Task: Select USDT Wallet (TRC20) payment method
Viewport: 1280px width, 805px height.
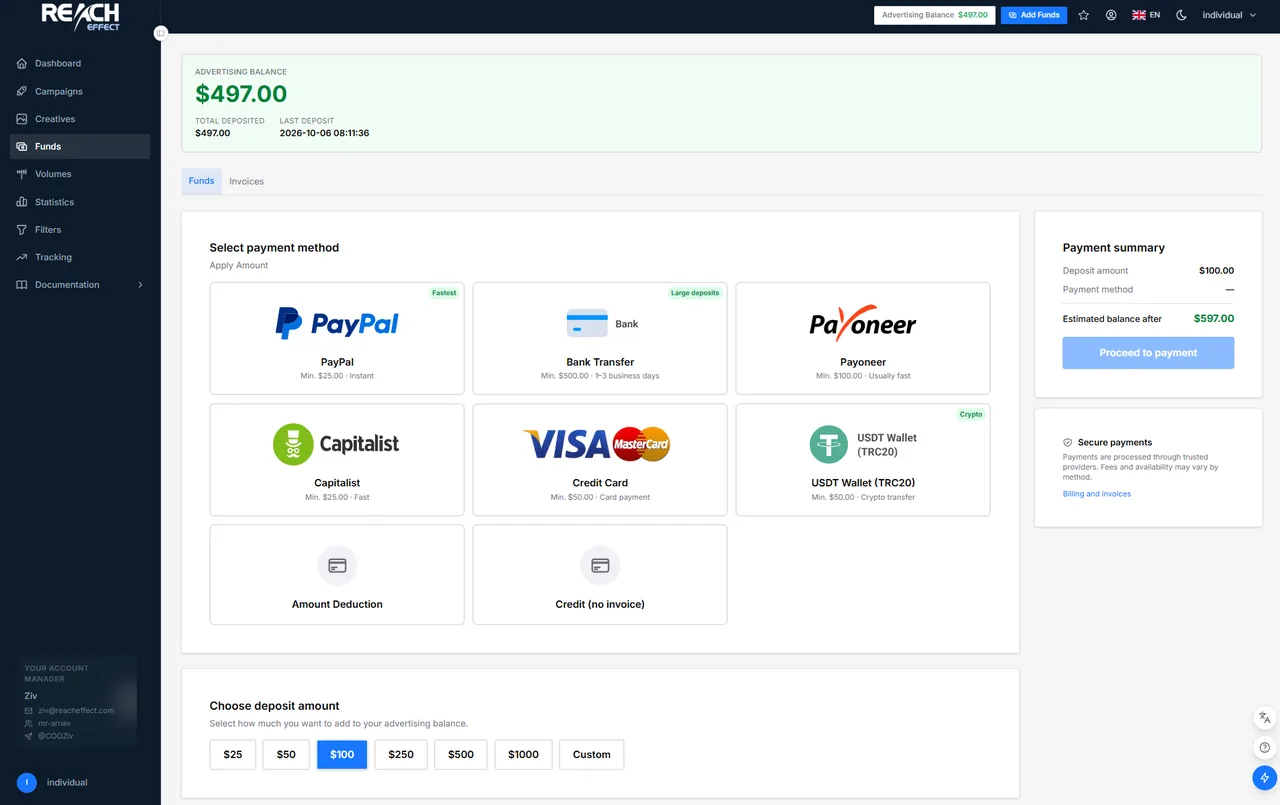Action: tap(863, 459)
